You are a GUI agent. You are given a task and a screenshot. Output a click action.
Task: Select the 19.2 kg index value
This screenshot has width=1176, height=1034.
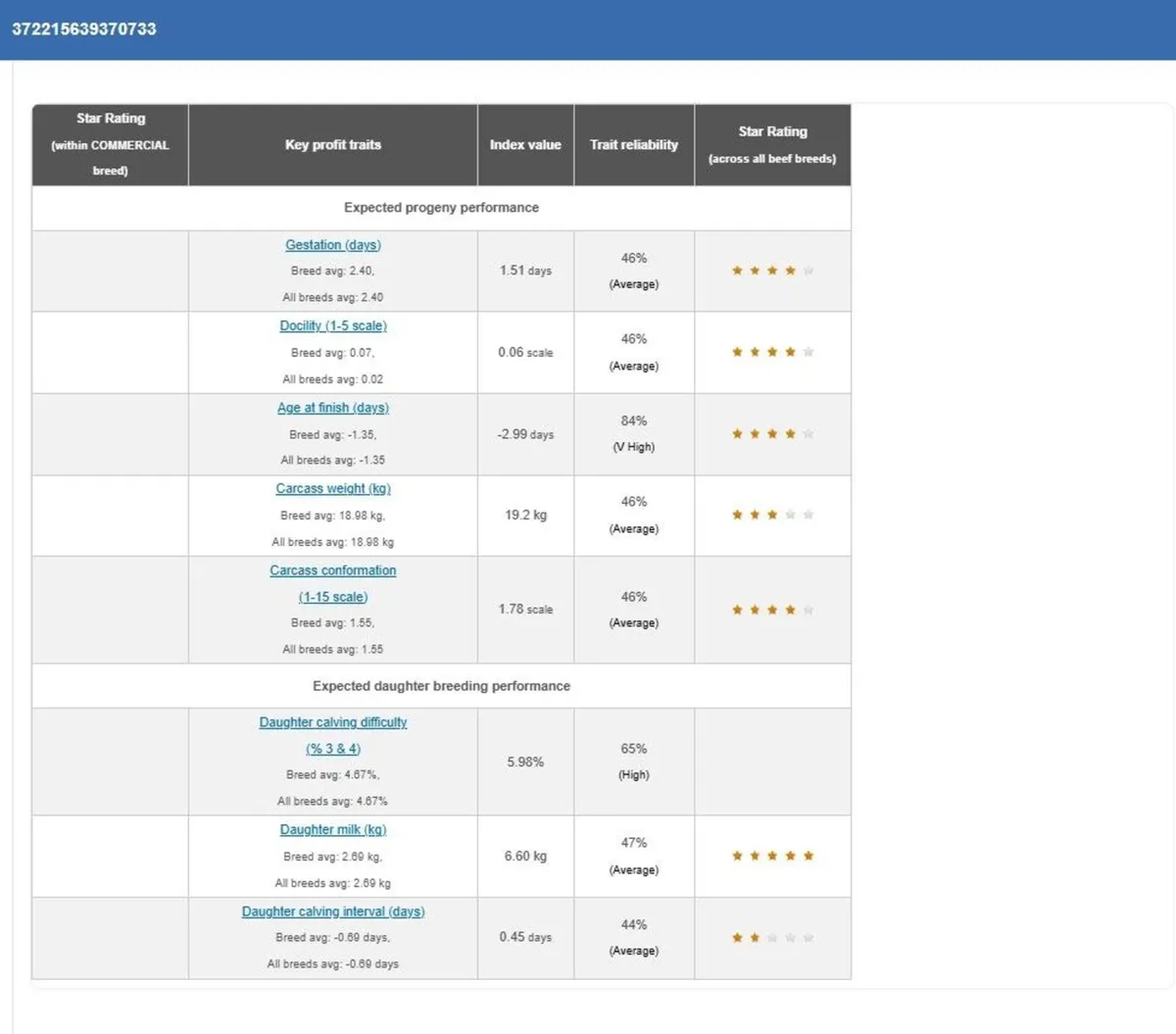525,515
